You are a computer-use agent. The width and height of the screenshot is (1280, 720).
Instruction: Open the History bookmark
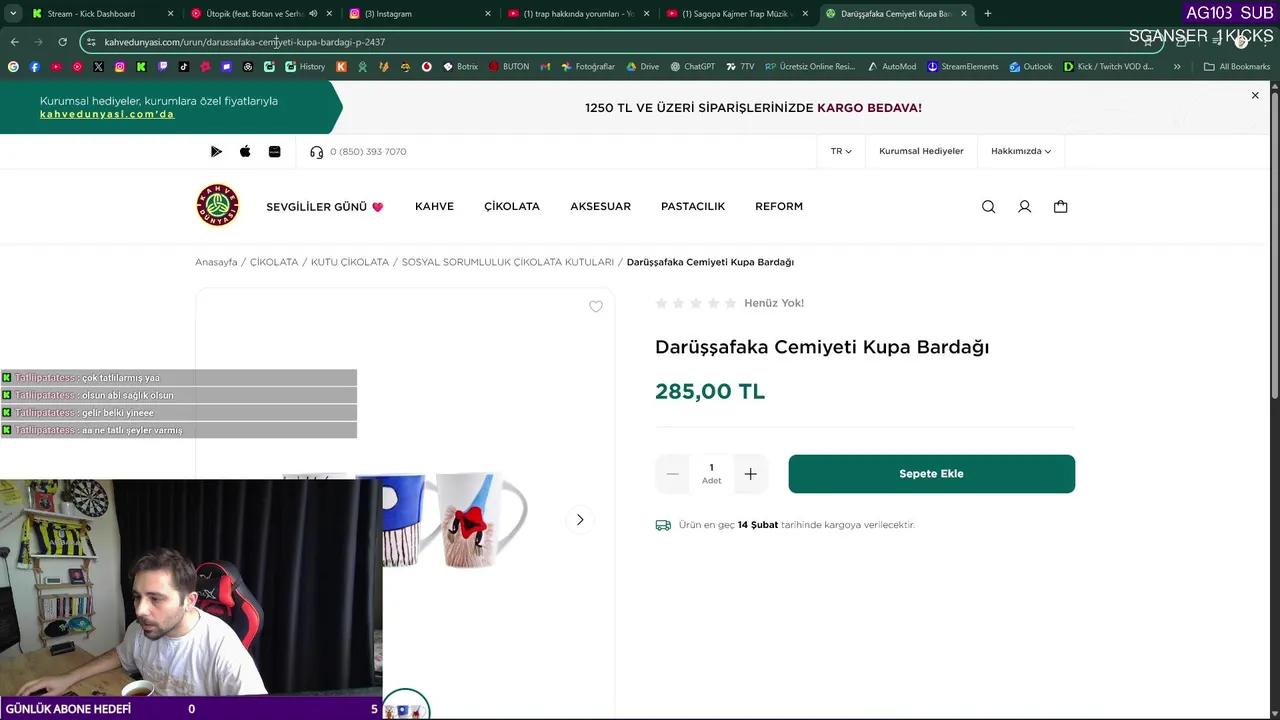(x=305, y=67)
